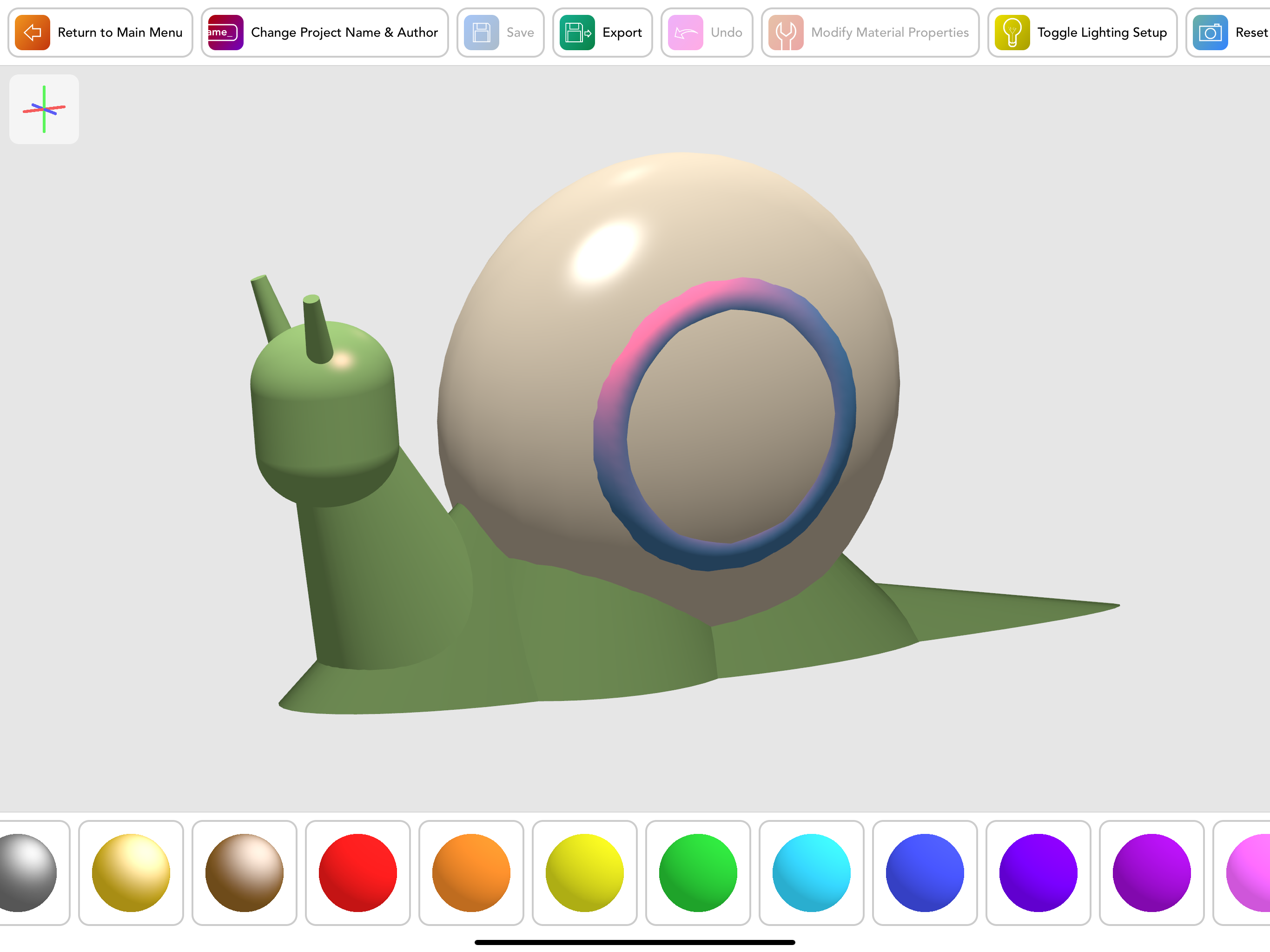The image size is (1270, 952).
Task: Click the pink Undo arrow icon
Action: [686, 32]
